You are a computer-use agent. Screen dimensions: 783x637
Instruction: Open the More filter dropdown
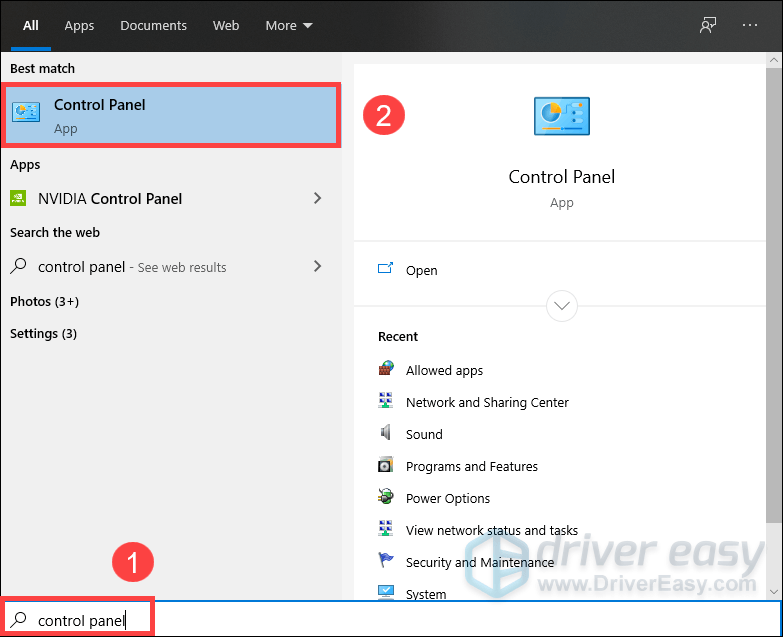[289, 25]
